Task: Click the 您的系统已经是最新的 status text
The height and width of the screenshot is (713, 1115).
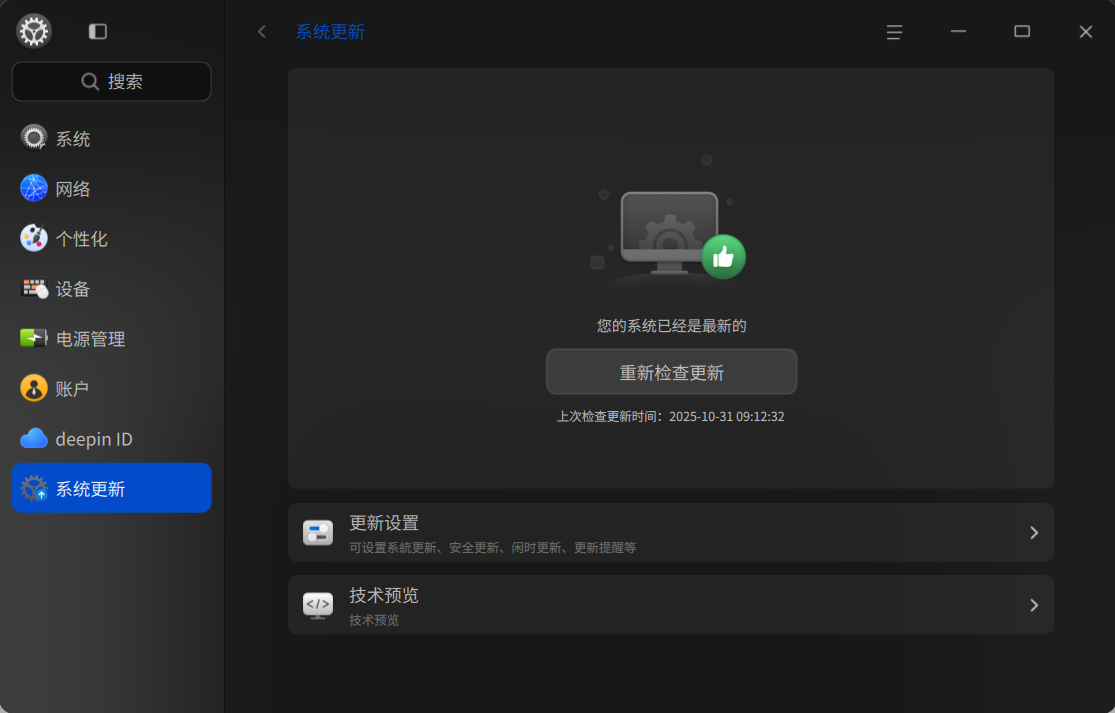Action: [671, 326]
